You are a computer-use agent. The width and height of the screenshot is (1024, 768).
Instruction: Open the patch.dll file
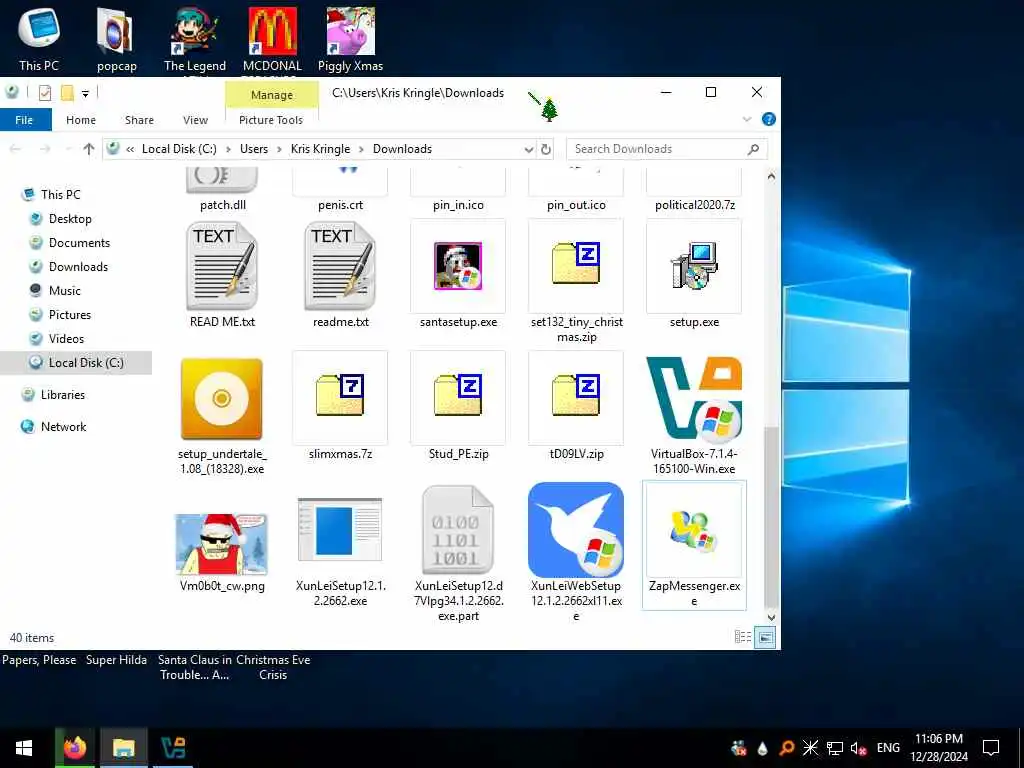[223, 189]
